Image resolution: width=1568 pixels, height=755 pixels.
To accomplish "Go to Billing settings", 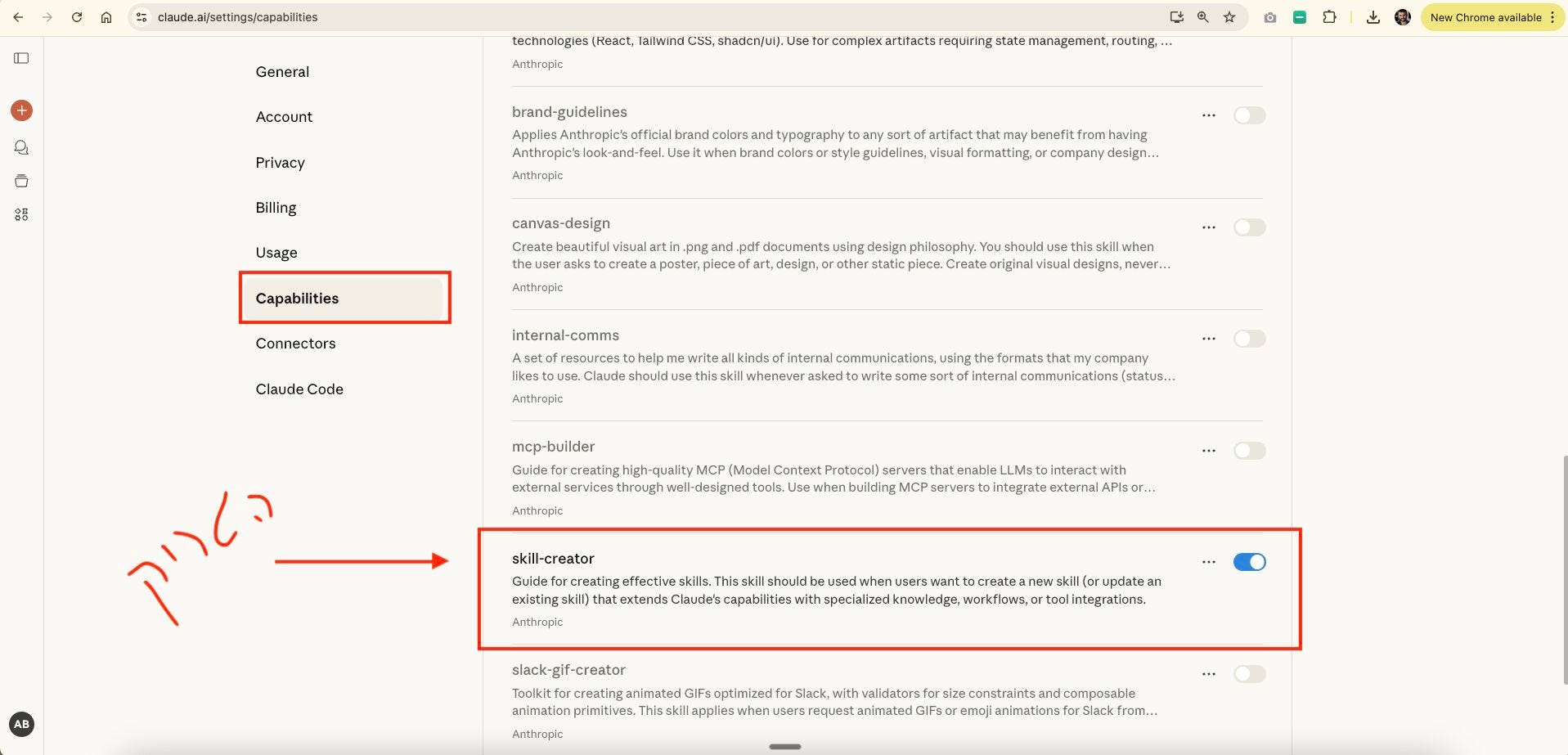I will (276, 208).
